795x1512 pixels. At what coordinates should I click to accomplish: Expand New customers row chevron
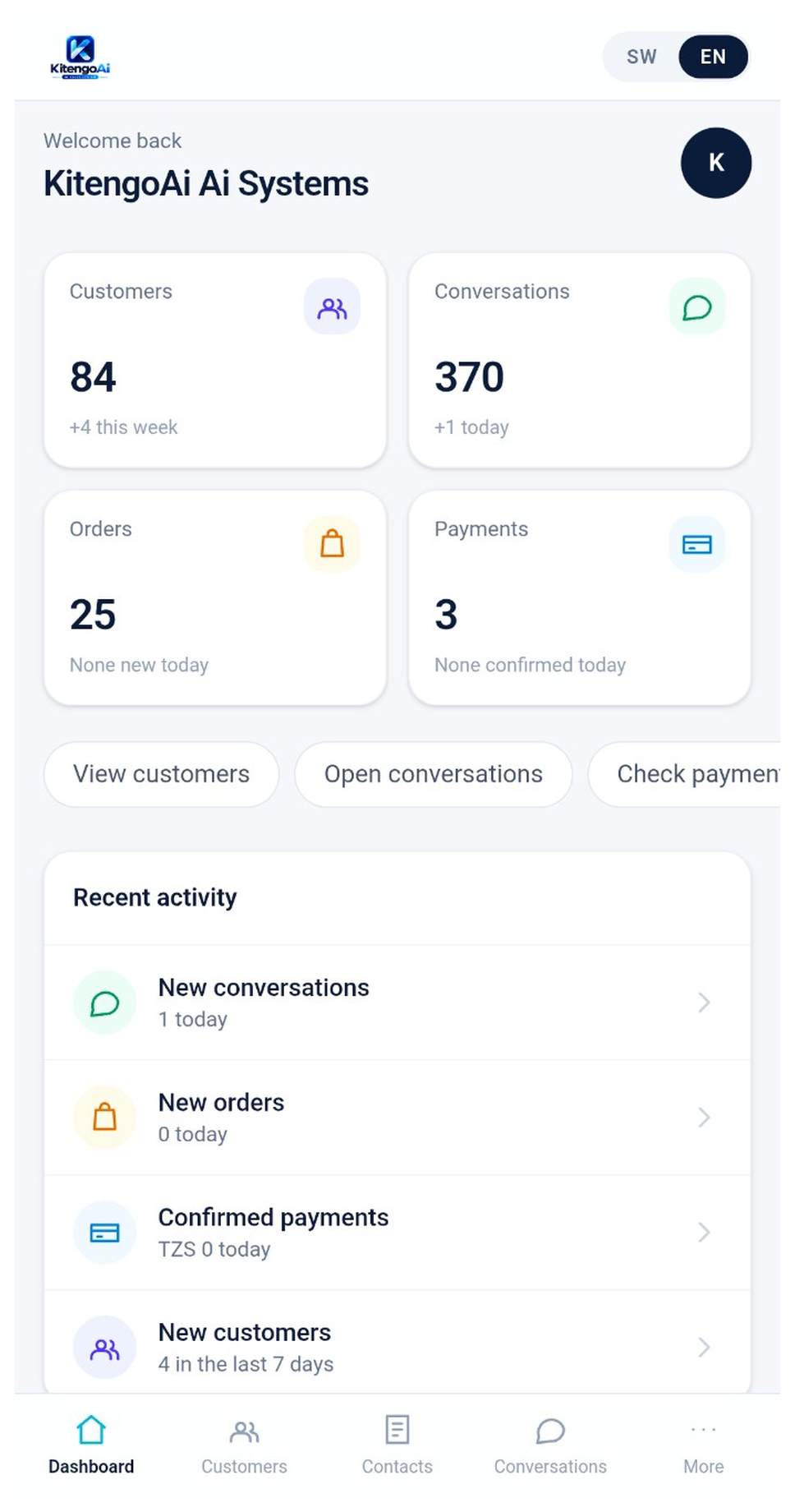click(x=704, y=1348)
